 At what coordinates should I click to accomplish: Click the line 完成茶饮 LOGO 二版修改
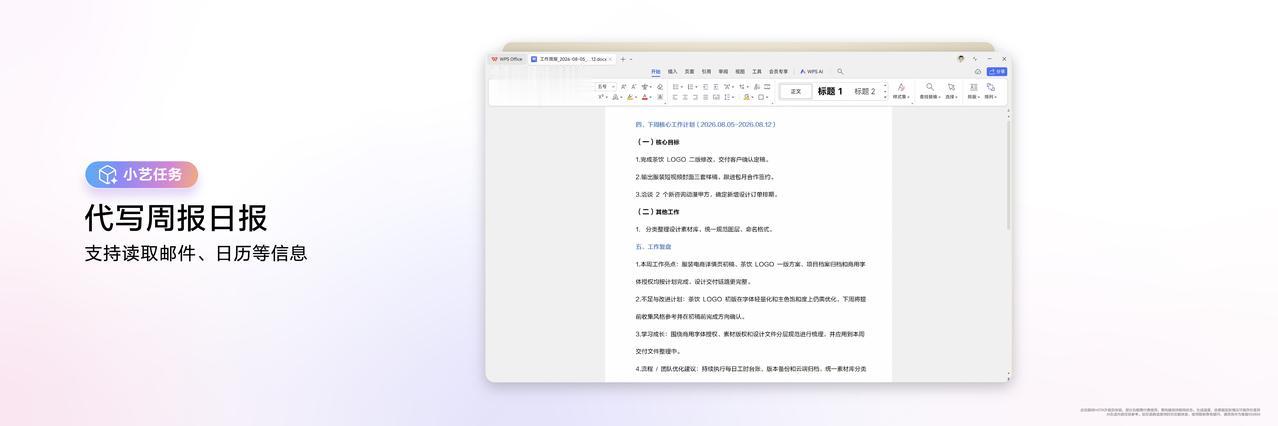click(x=702, y=160)
